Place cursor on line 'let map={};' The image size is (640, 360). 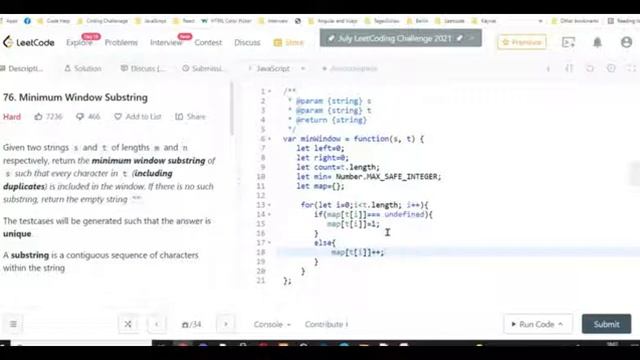pyautogui.click(x=320, y=186)
